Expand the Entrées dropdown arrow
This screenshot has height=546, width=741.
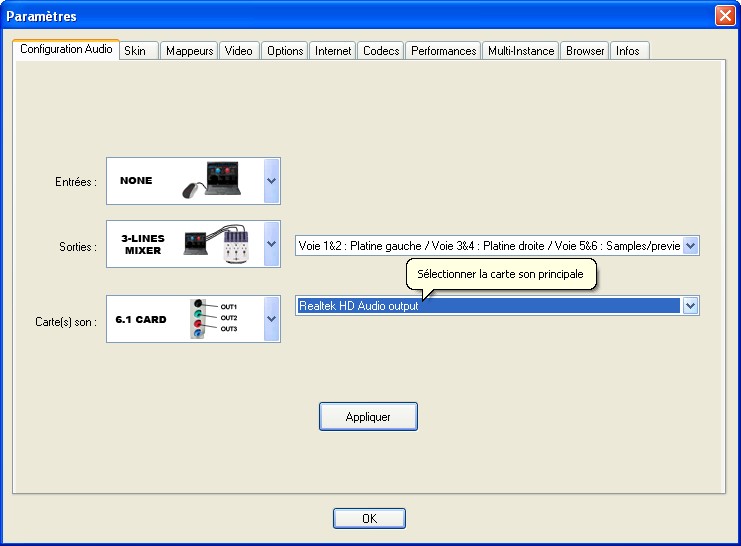271,181
